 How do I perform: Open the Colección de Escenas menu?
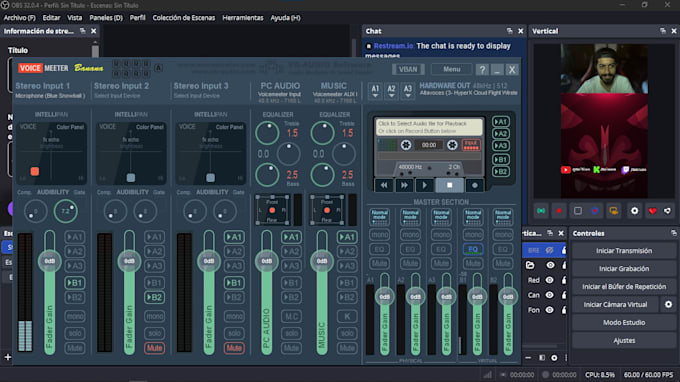pyautogui.click(x=184, y=18)
